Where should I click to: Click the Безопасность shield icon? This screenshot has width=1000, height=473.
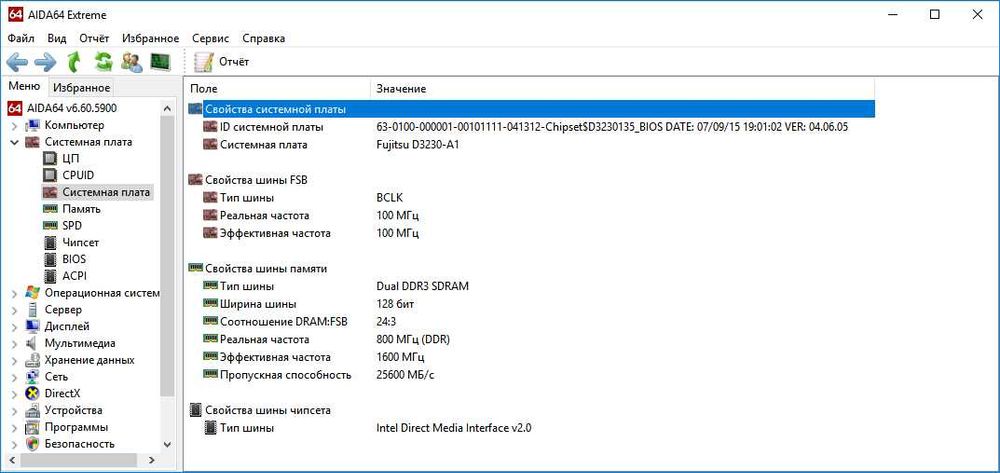[33, 444]
